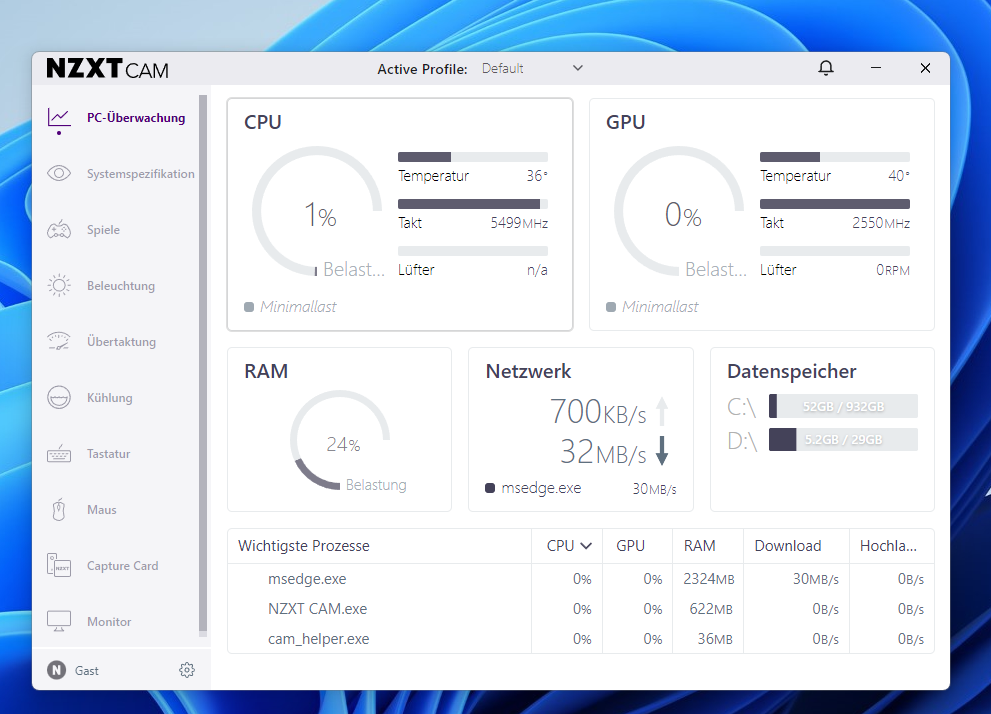The height and width of the screenshot is (714, 991).
Task: Click the GPU load 0% gauge
Action: pyautogui.click(x=680, y=212)
